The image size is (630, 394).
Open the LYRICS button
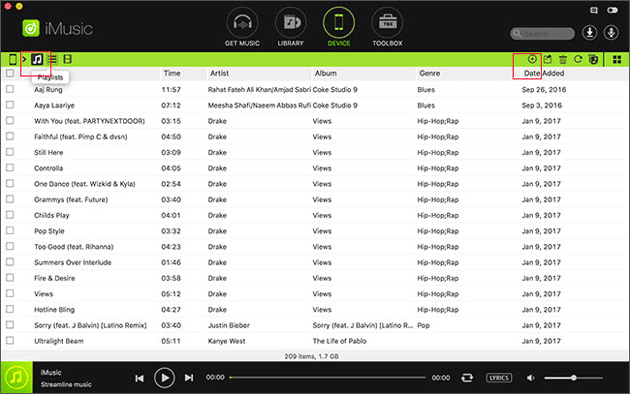(499, 378)
